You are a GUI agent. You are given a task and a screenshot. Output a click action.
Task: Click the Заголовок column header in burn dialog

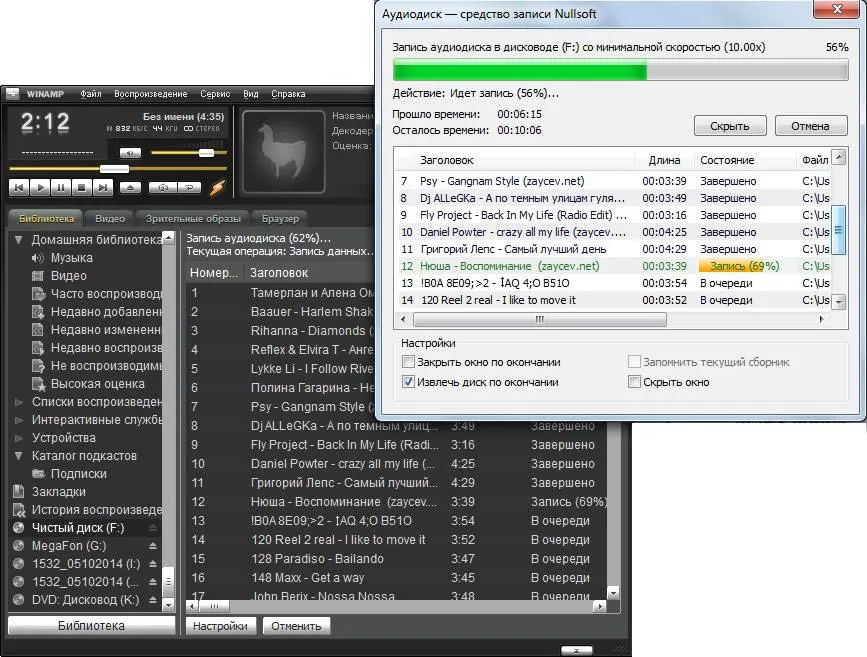(x=524, y=160)
